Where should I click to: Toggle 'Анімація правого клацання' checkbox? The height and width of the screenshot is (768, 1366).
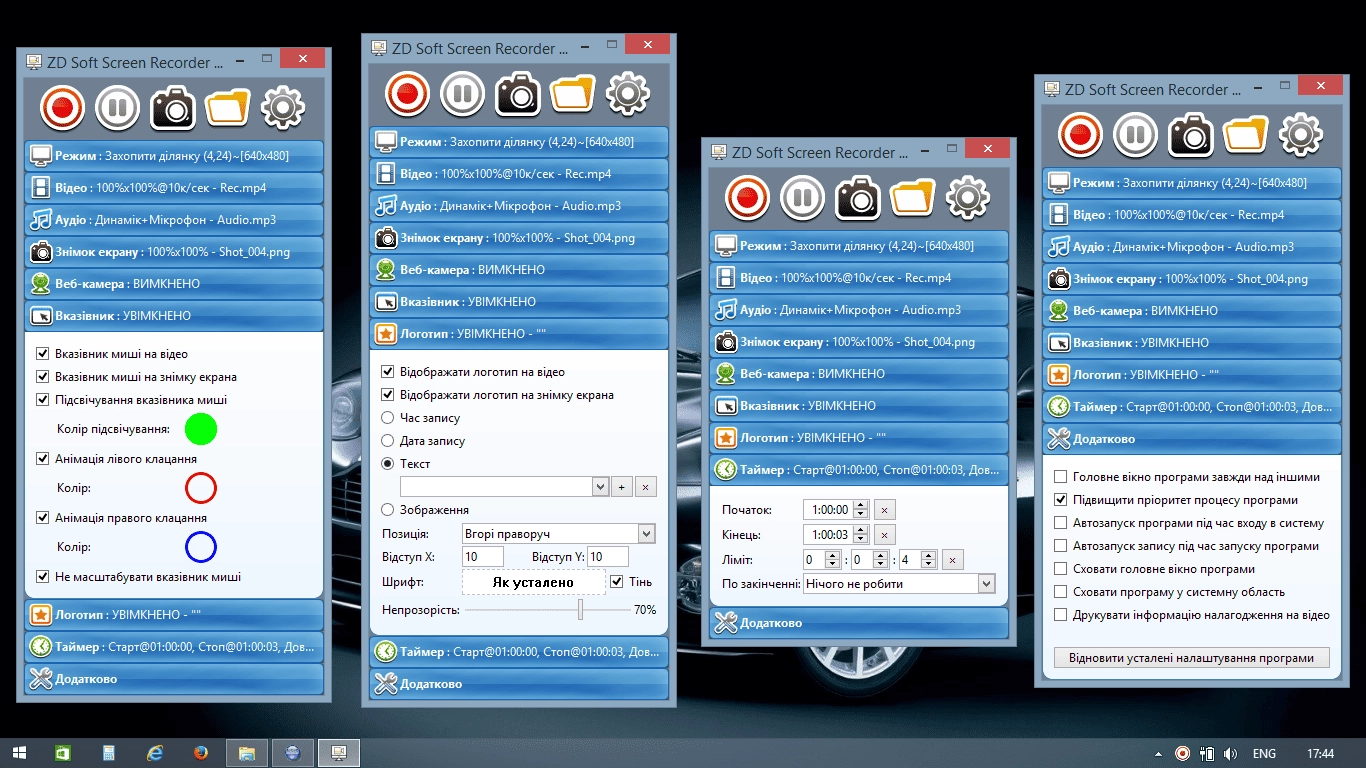(42, 518)
